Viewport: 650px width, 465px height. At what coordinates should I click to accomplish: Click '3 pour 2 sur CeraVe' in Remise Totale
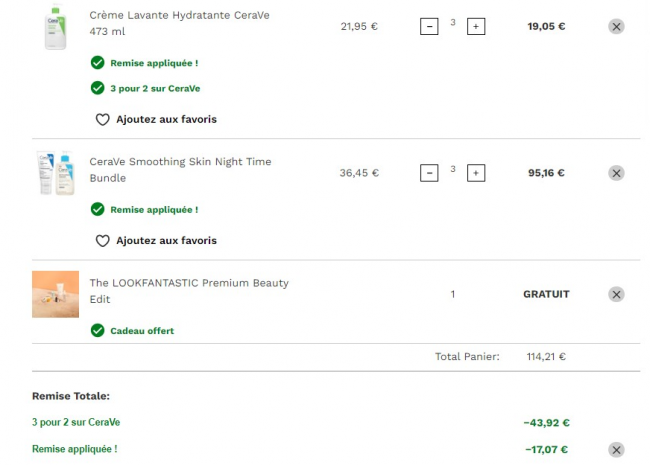76,422
